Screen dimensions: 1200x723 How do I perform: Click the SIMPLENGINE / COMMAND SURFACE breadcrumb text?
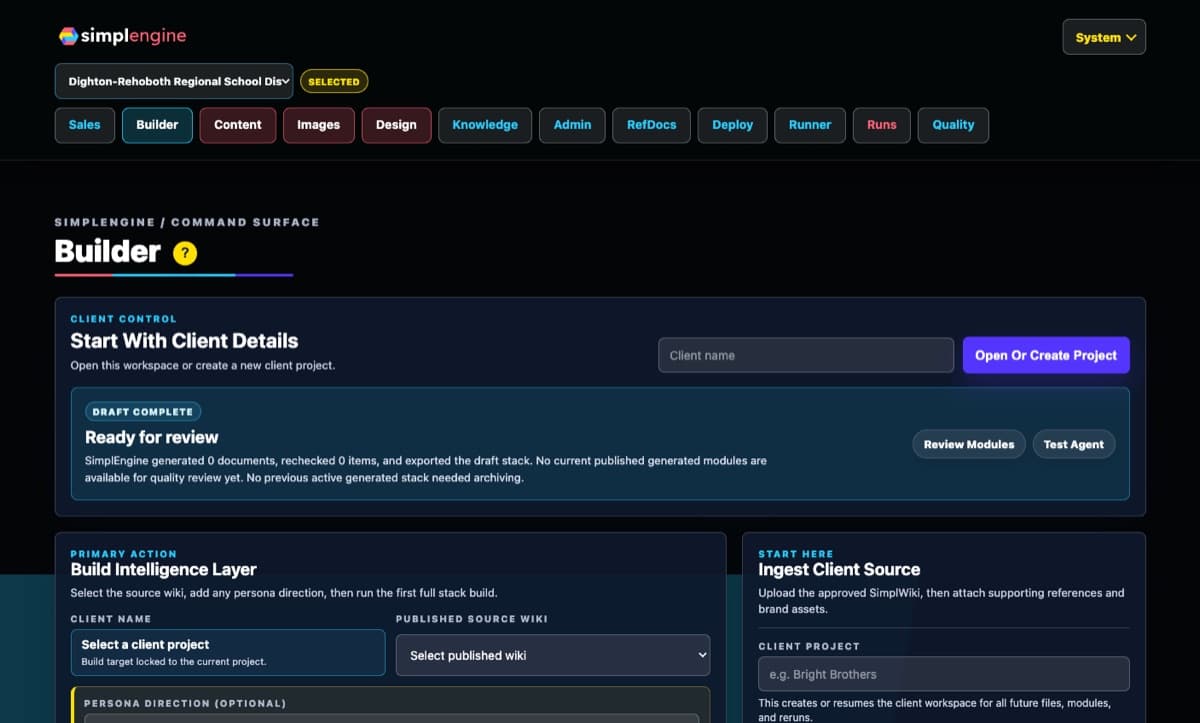point(187,222)
